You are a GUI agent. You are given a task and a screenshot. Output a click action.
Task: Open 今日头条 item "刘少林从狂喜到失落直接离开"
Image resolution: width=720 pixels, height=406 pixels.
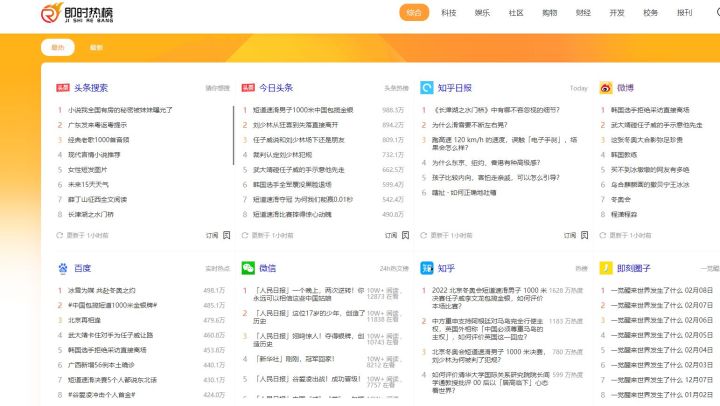(295, 125)
